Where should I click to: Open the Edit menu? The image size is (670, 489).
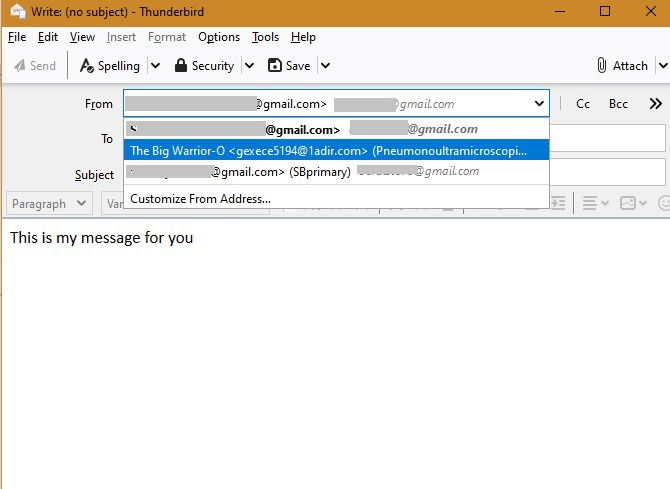[x=47, y=37]
